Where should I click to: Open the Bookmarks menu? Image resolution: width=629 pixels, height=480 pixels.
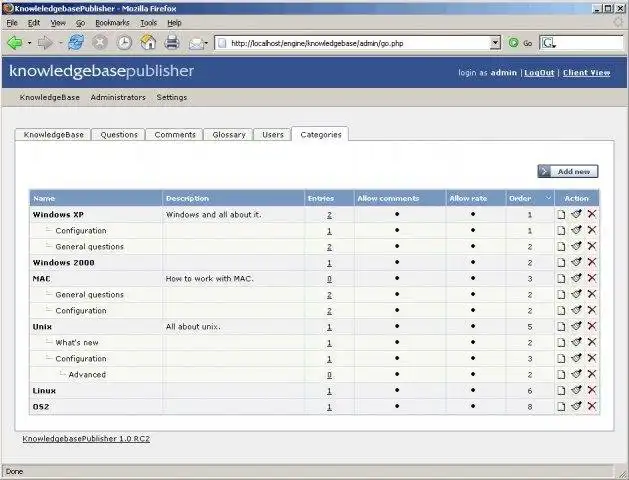(112, 23)
